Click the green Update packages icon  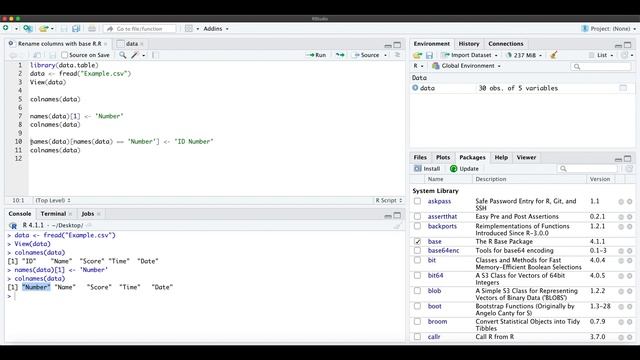pos(453,169)
